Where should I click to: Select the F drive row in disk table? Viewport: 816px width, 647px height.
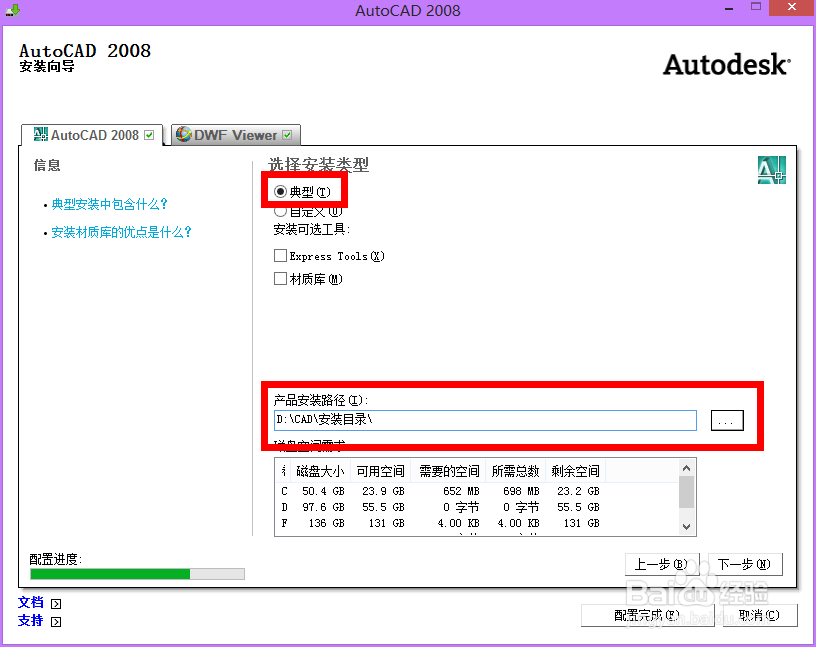pos(440,523)
